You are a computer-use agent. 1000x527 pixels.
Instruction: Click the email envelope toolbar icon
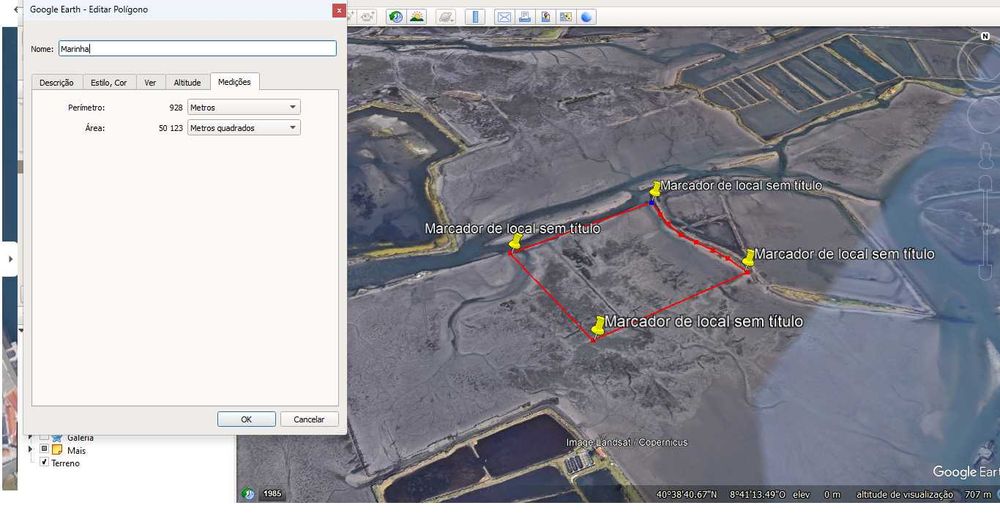pyautogui.click(x=504, y=17)
